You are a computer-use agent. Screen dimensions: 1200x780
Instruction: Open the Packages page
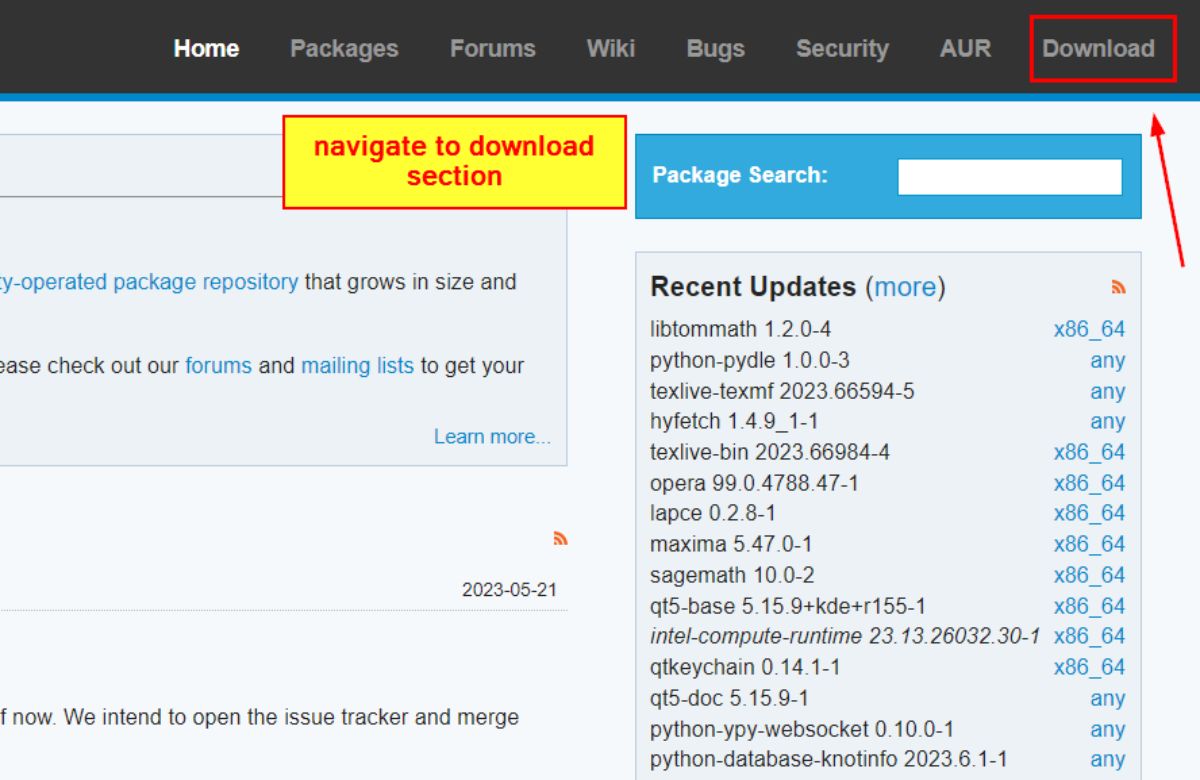tap(344, 47)
